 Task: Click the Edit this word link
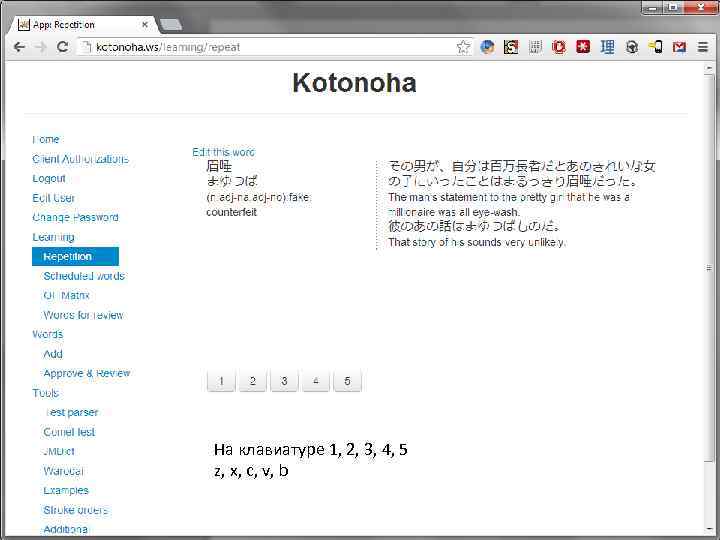click(223, 152)
